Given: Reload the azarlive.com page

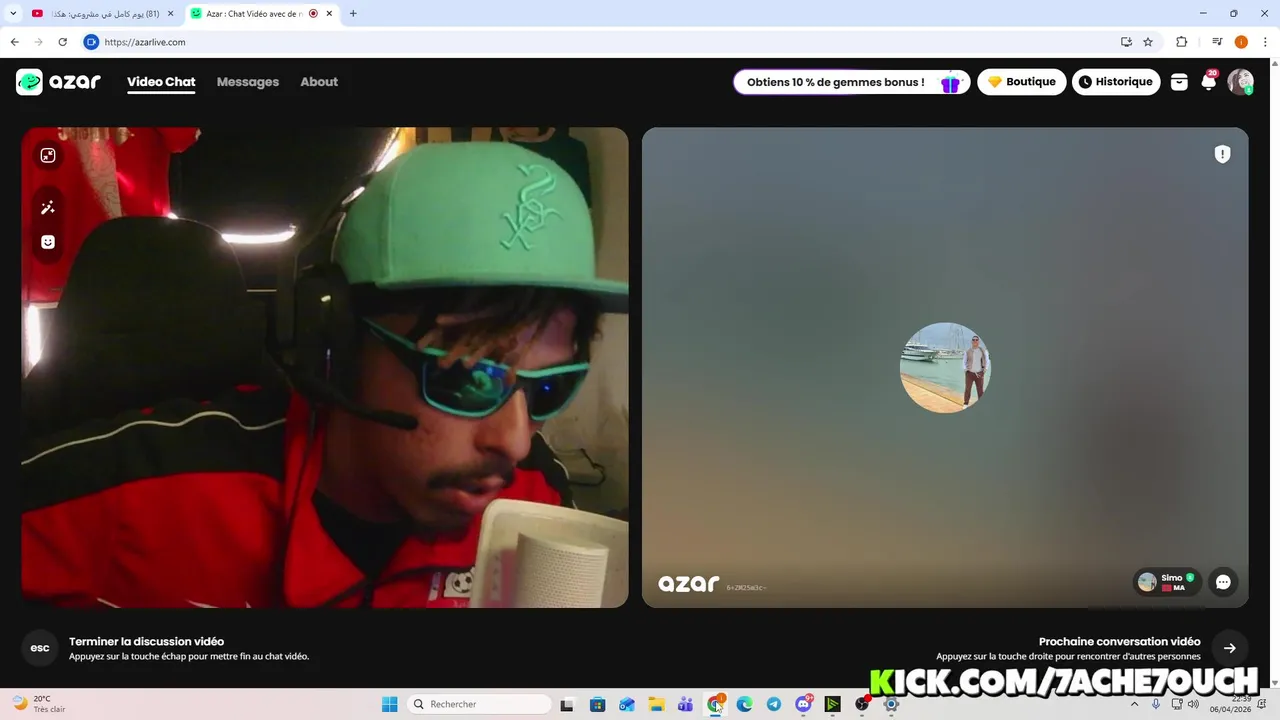Looking at the screenshot, I should coord(62,42).
